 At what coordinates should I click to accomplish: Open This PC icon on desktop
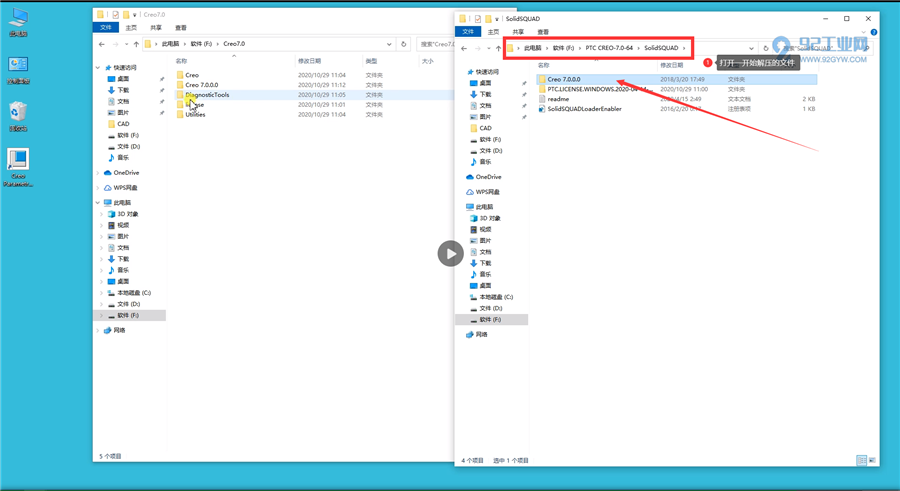[18, 22]
